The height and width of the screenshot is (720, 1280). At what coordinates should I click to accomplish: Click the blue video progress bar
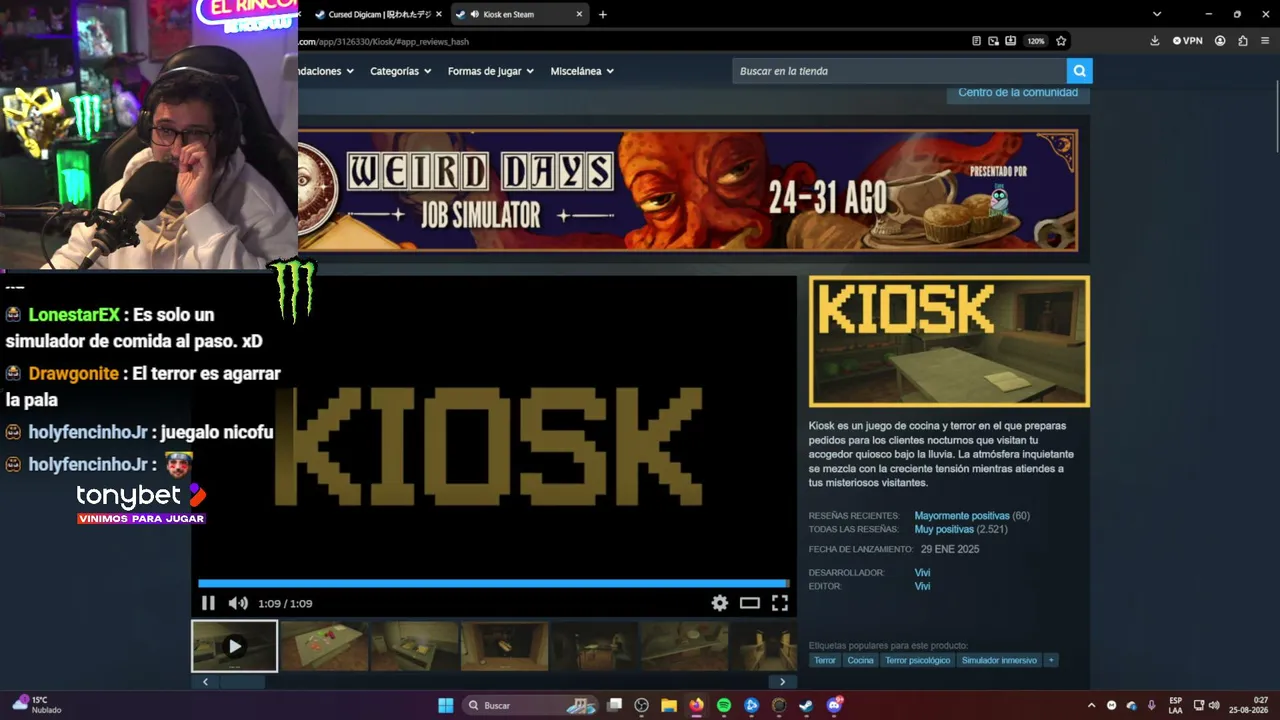click(x=493, y=583)
